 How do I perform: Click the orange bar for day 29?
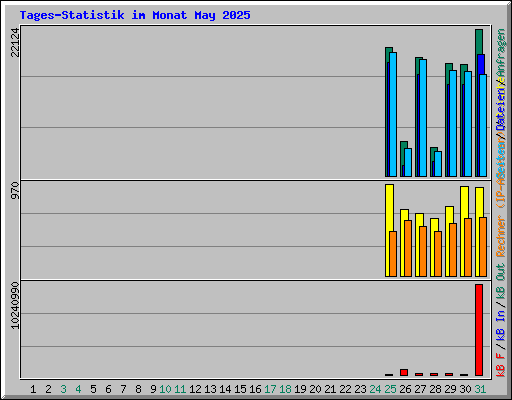(x=453, y=250)
